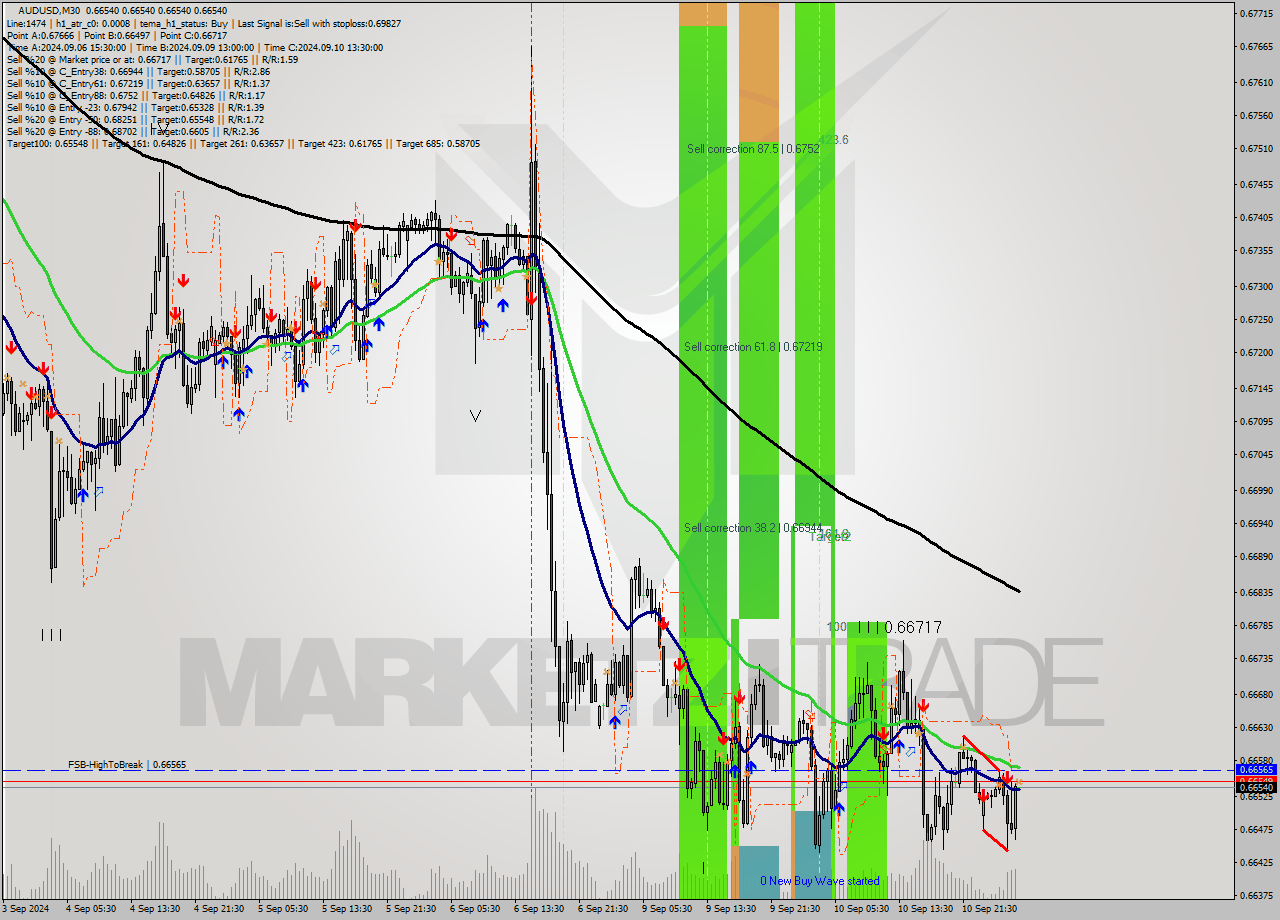This screenshot has width=1280, height=920.
Task: Click the 0.67405 price axis label
Action: tap(1256, 217)
